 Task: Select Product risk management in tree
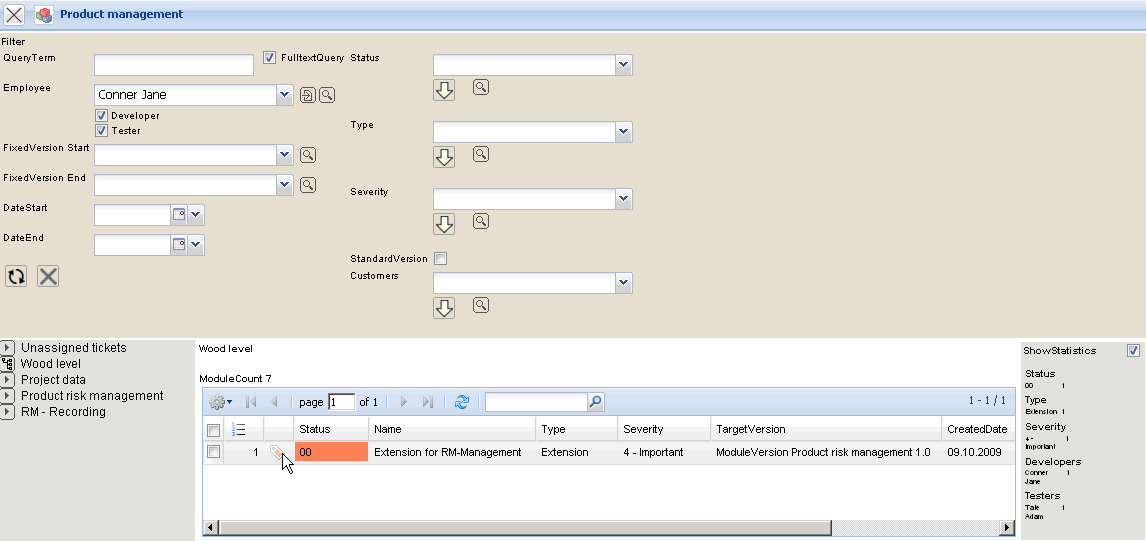click(x=92, y=396)
